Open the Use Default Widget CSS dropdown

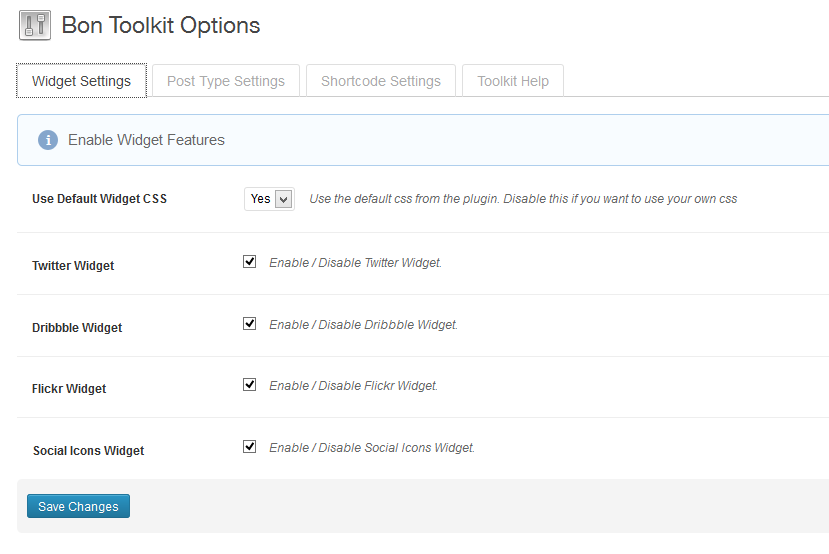269,199
